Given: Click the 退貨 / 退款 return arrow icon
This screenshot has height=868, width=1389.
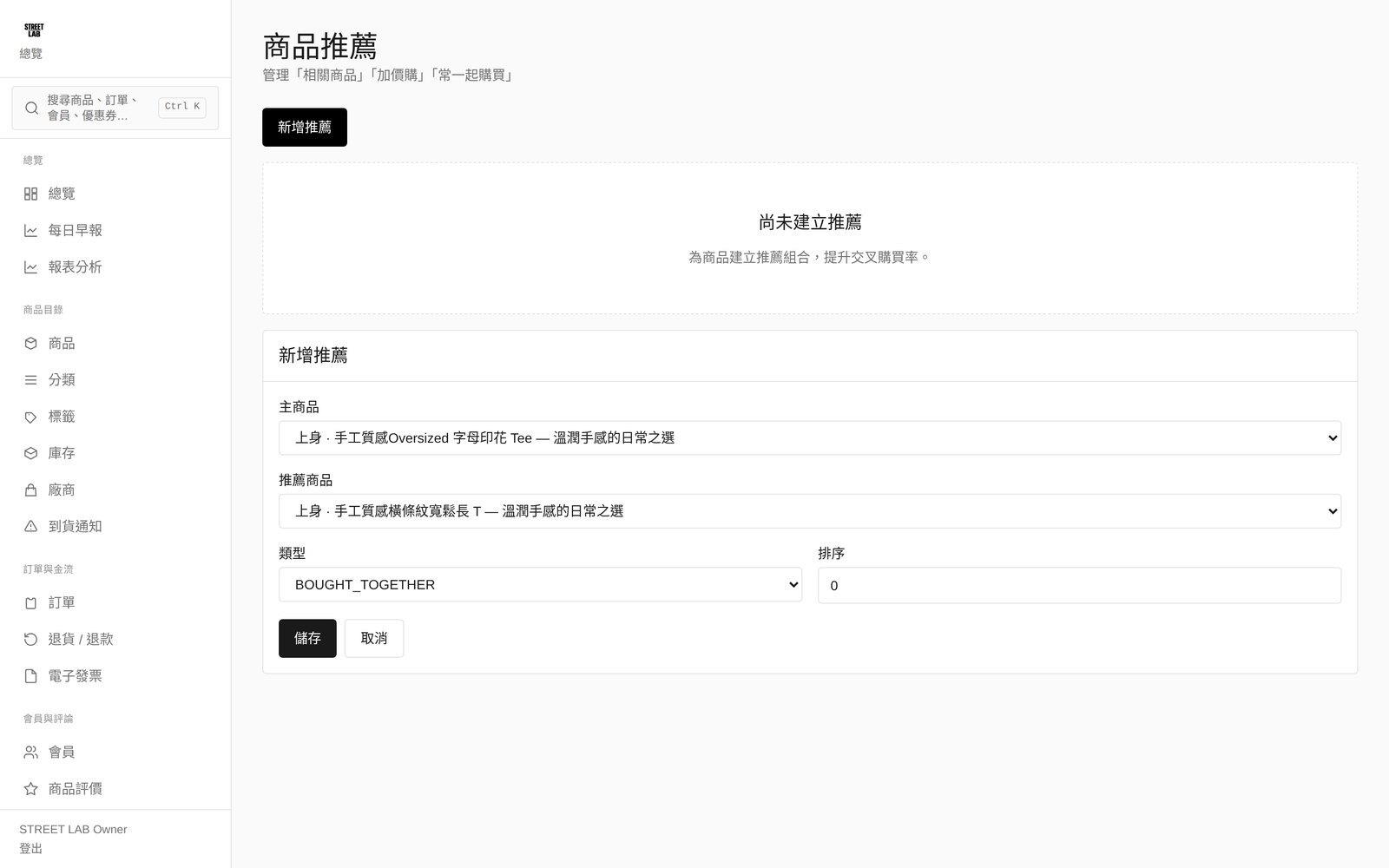Looking at the screenshot, I should pos(30,640).
